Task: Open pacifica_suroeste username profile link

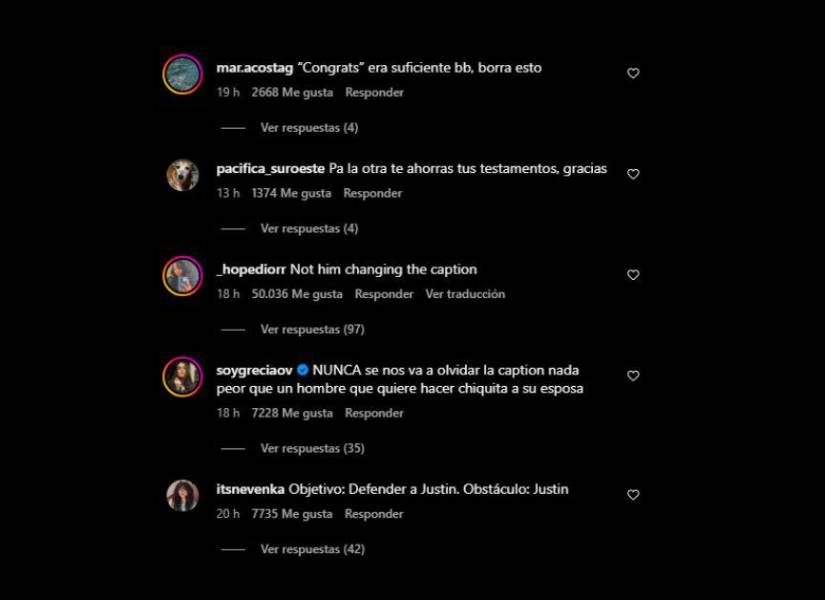Action: 270,168
